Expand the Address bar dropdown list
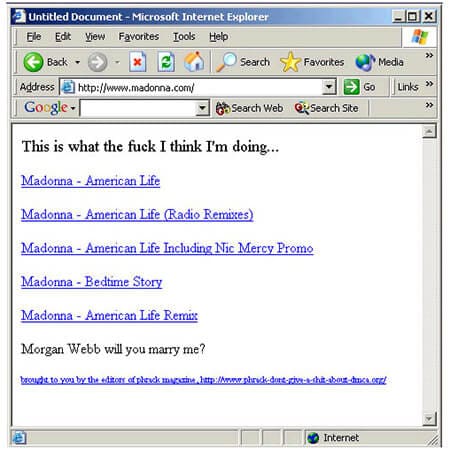The height and width of the screenshot is (450, 450). (x=329, y=87)
